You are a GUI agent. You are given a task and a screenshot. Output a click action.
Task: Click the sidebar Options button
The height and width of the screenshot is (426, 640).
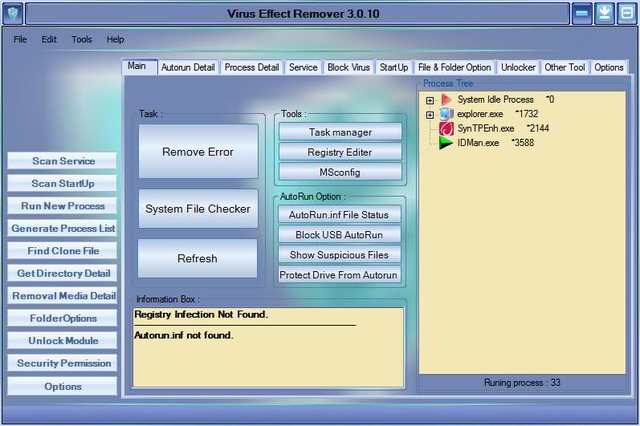coord(62,386)
